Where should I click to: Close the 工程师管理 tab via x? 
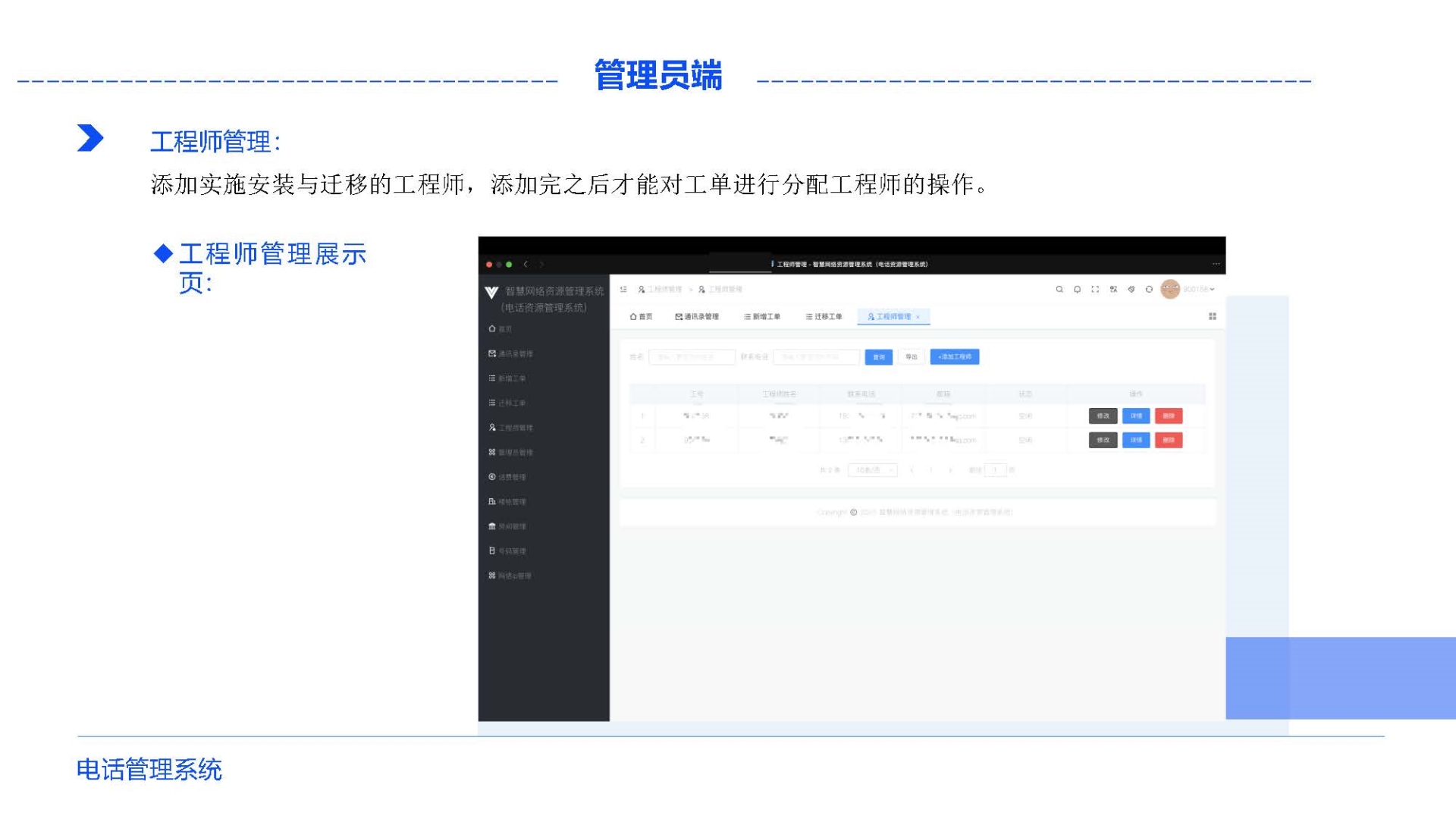tap(918, 317)
